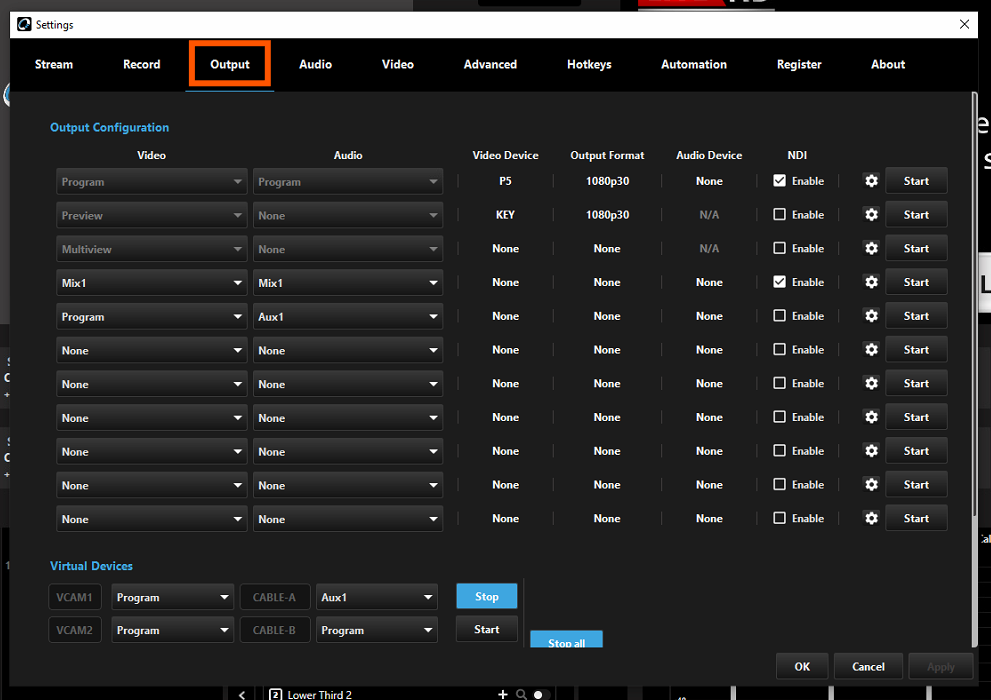
Task: Open the Mix1 video source dropdown
Action: pyautogui.click(x=151, y=284)
